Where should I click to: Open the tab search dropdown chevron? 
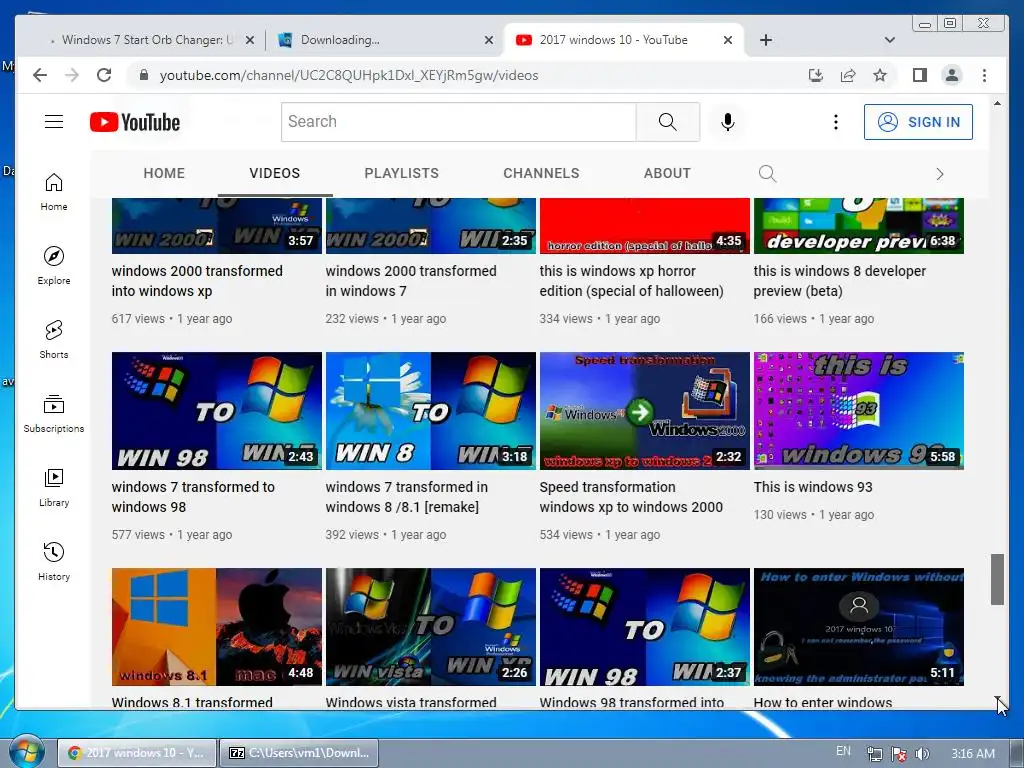point(889,40)
